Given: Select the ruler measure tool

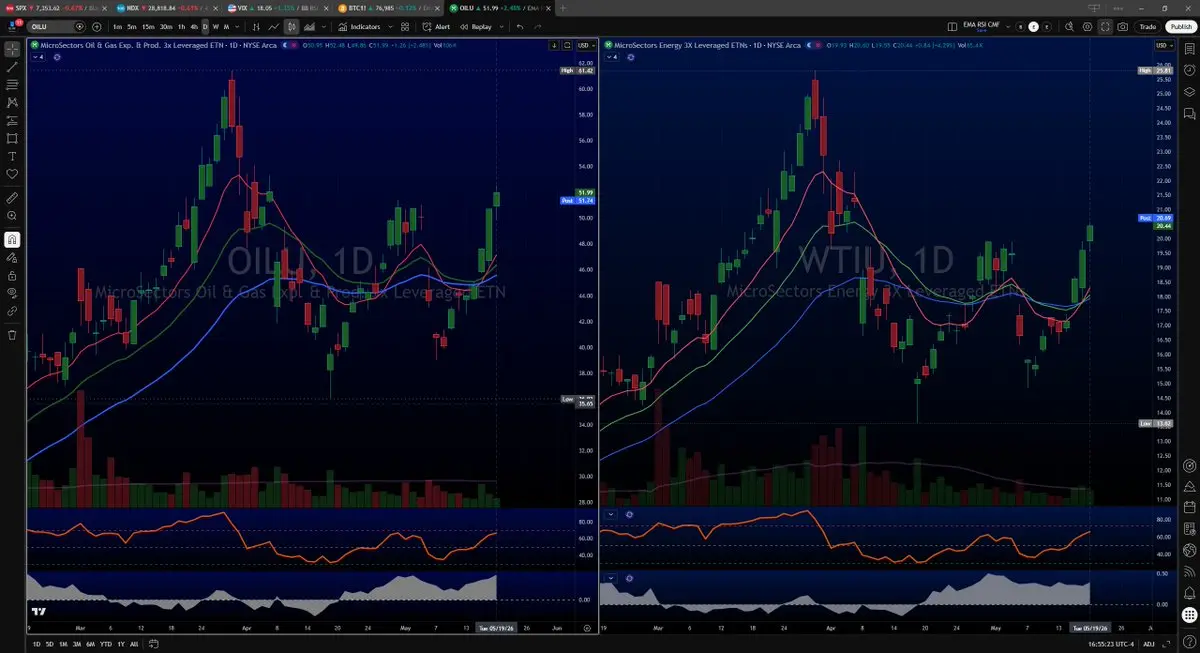Looking at the screenshot, I should click(12, 198).
